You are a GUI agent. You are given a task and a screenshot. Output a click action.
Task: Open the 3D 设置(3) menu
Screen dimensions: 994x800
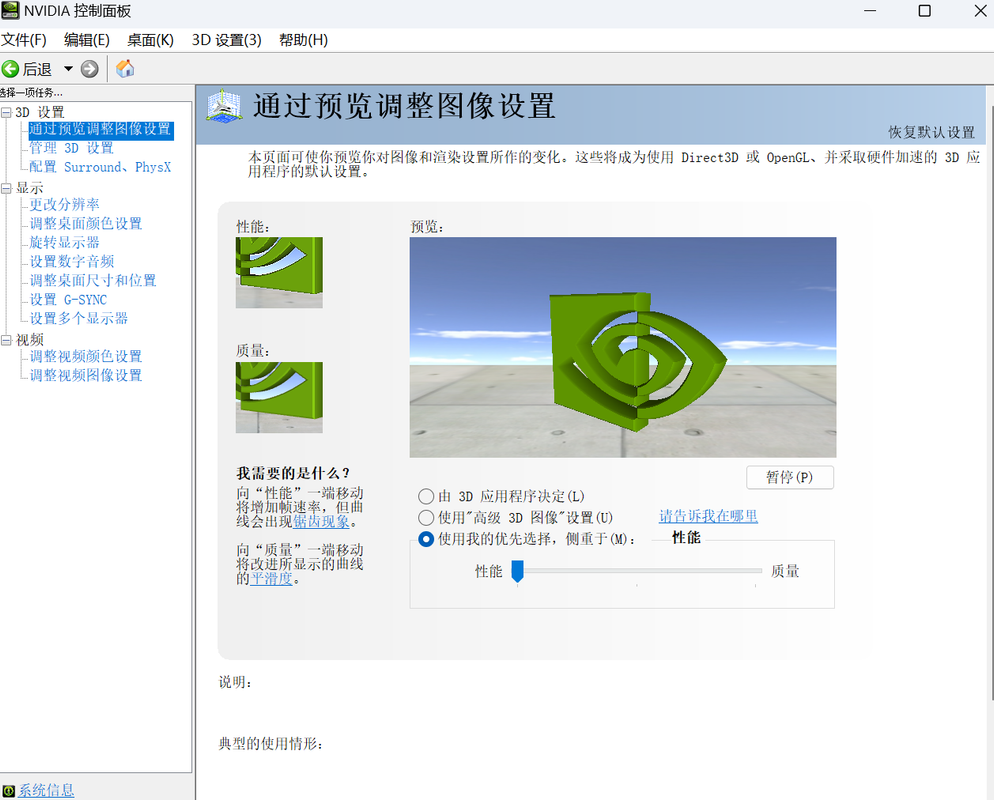point(226,40)
